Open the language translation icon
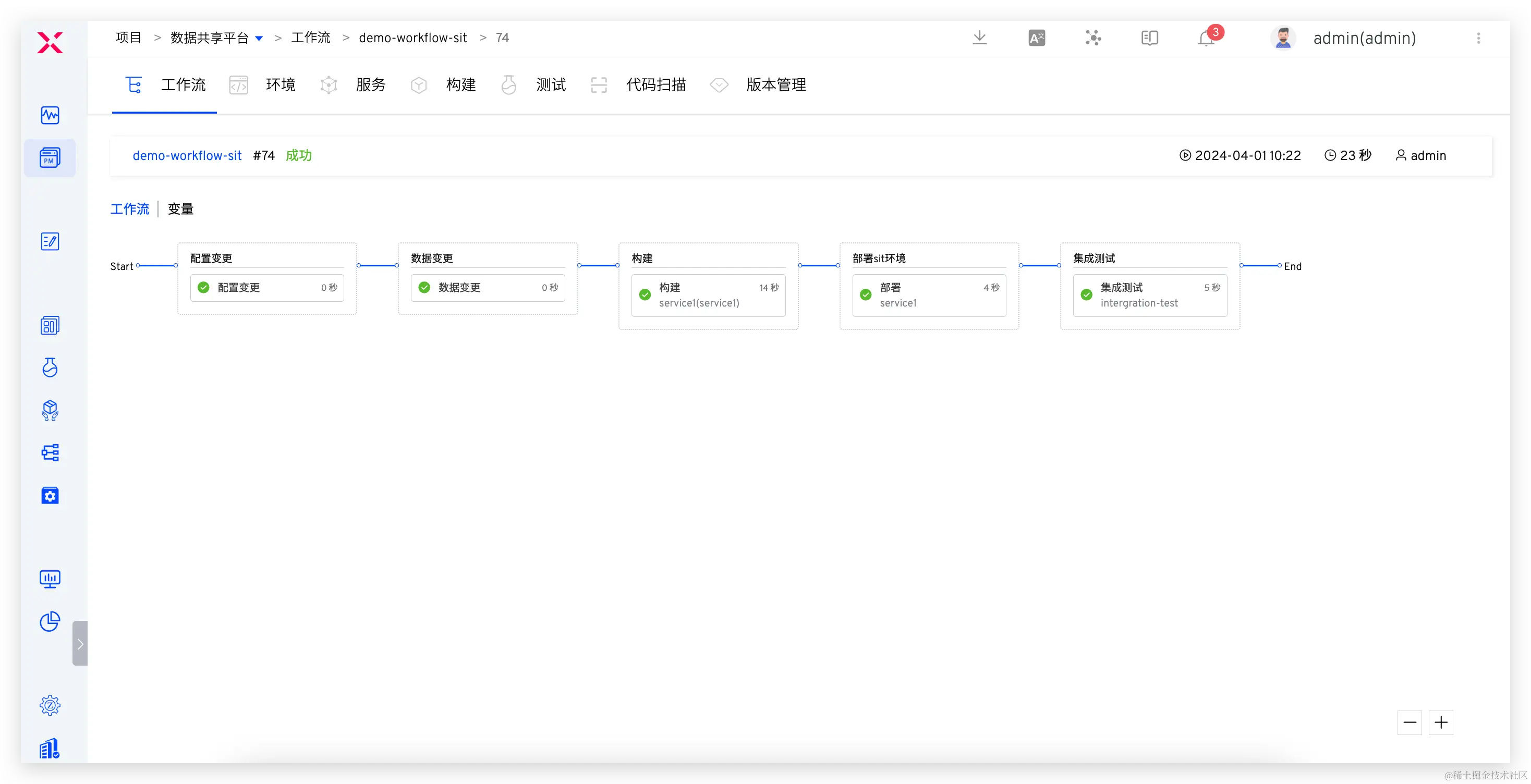The image size is (1531, 784). [x=1037, y=38]
